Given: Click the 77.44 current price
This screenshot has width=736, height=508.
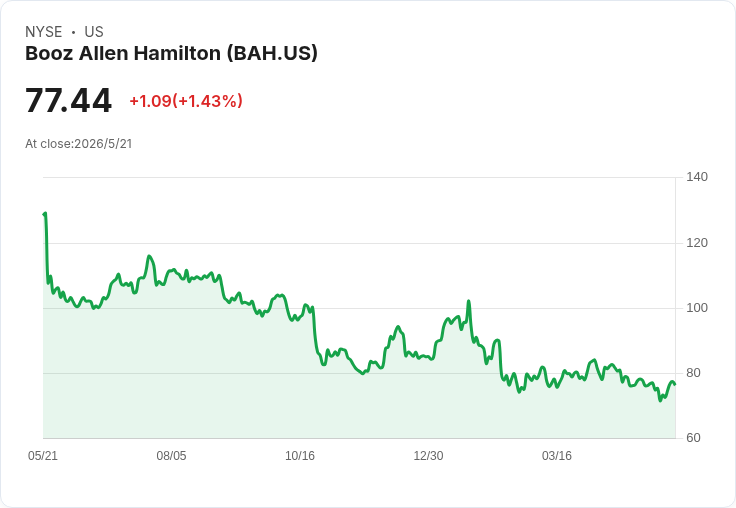Looking at the screenshot, I should tap(69, 100).
